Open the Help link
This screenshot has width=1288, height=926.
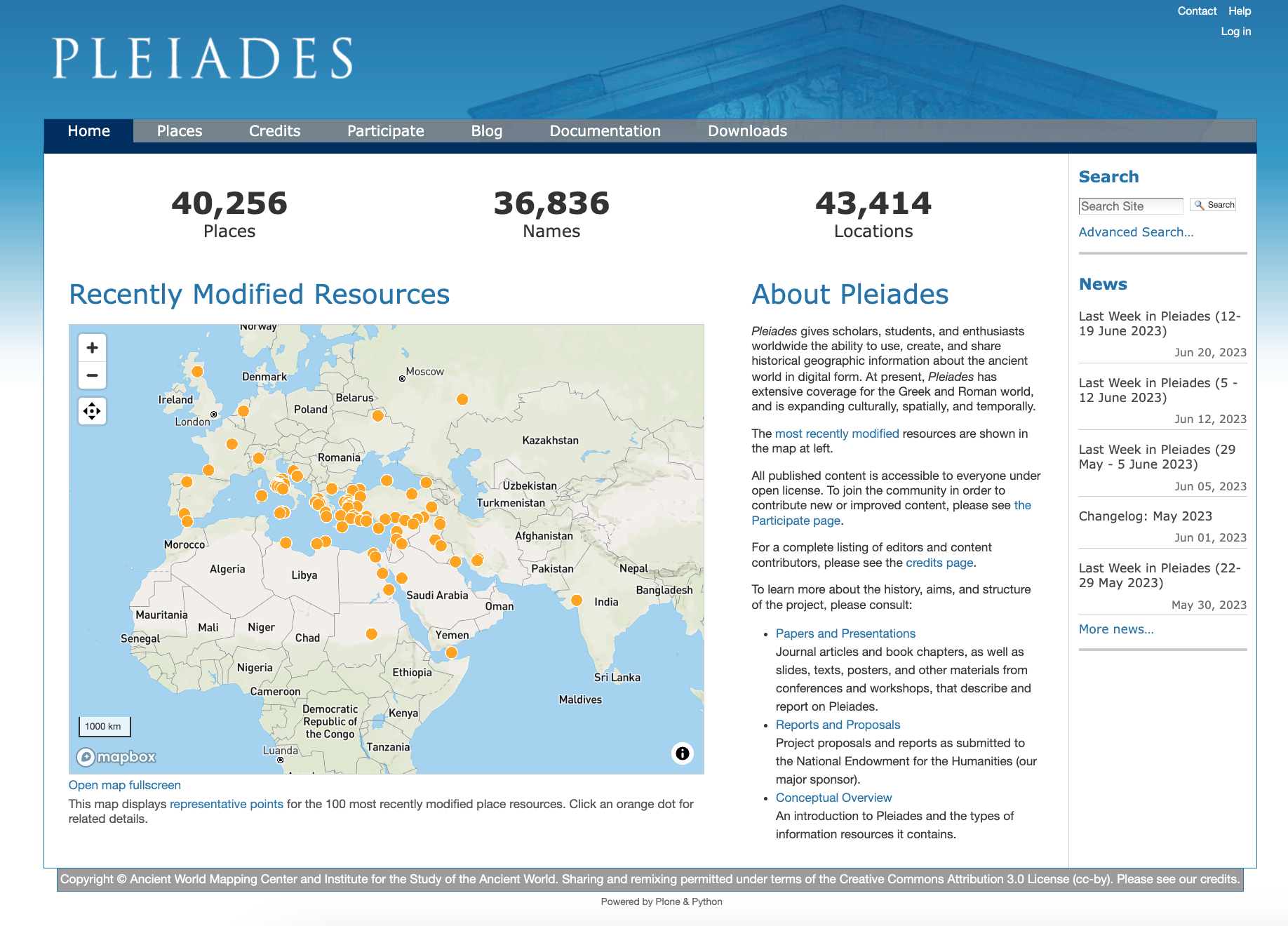(1240, 11)
